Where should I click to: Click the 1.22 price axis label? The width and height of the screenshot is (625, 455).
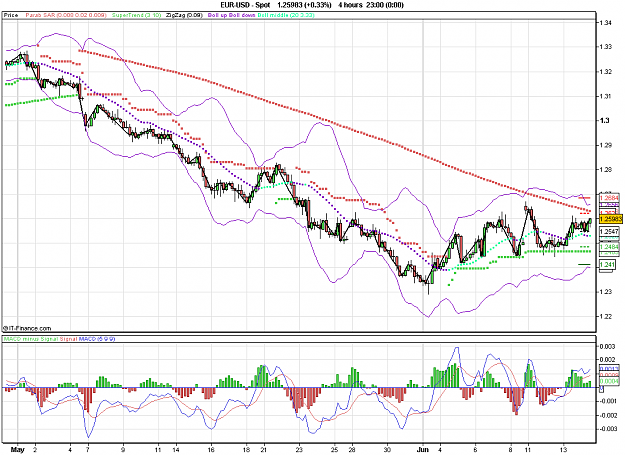pos(605,316)
